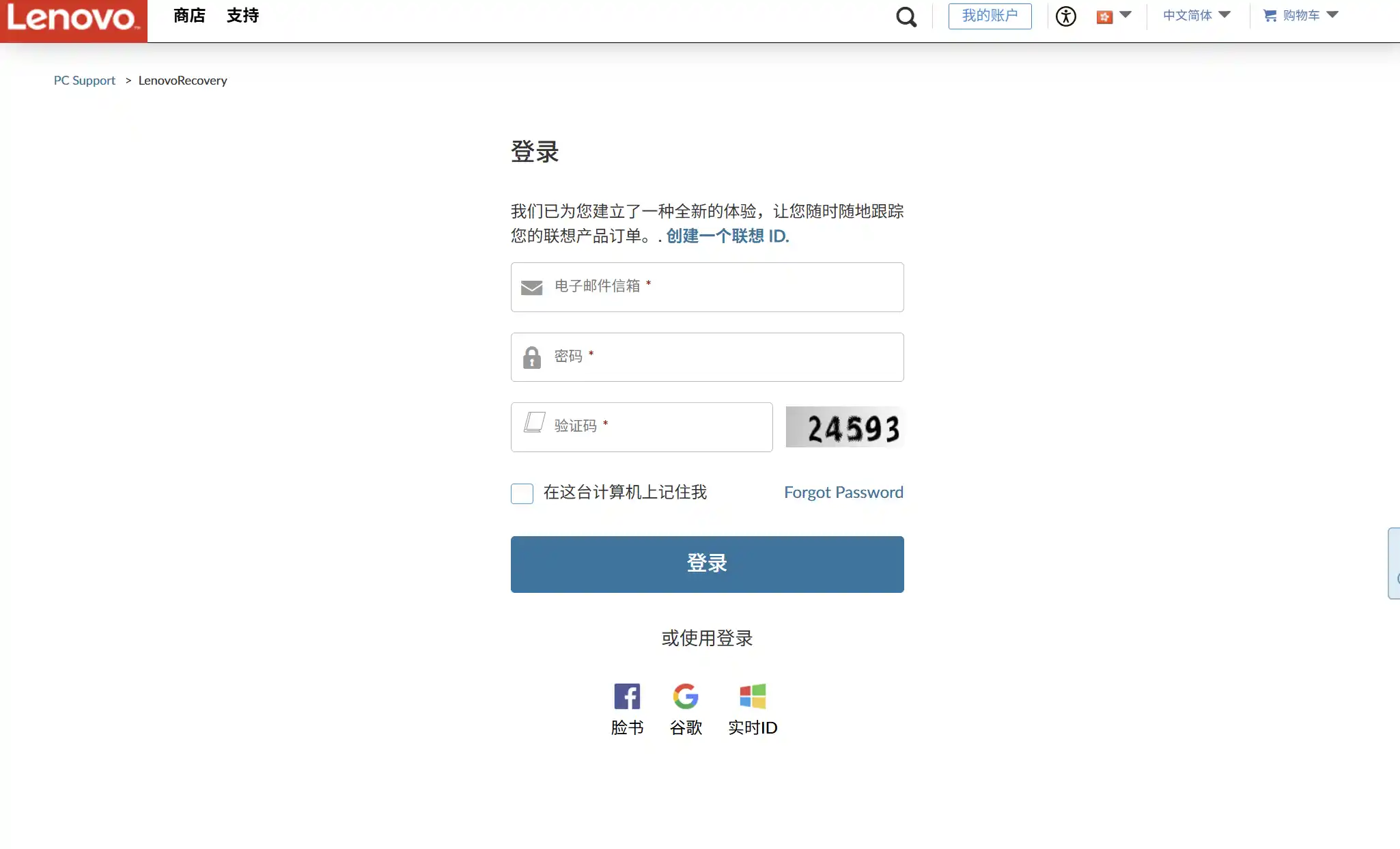Click the Lenovo logo
The image size is (1400, 849).
pyautogui.click(x=73, y=20)
